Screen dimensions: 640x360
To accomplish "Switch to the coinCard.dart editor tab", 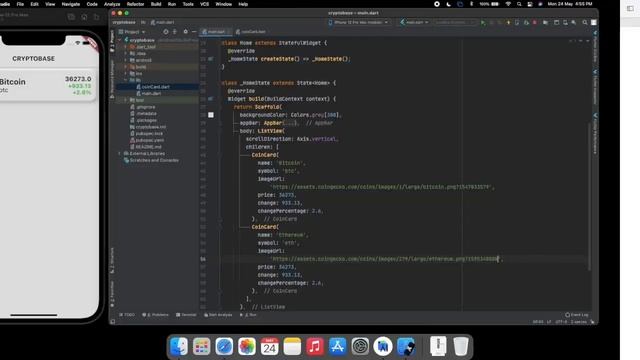I will [x=251, y=31].
